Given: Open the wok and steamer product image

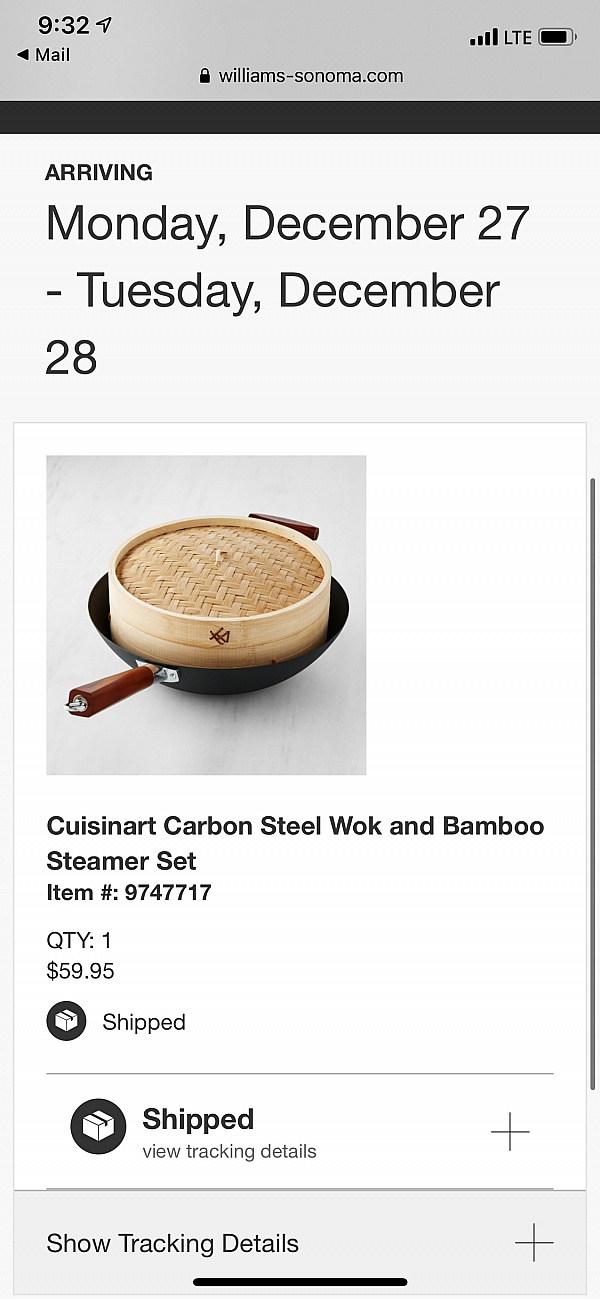Looking at the screenshot, I should tap(206, 615).
